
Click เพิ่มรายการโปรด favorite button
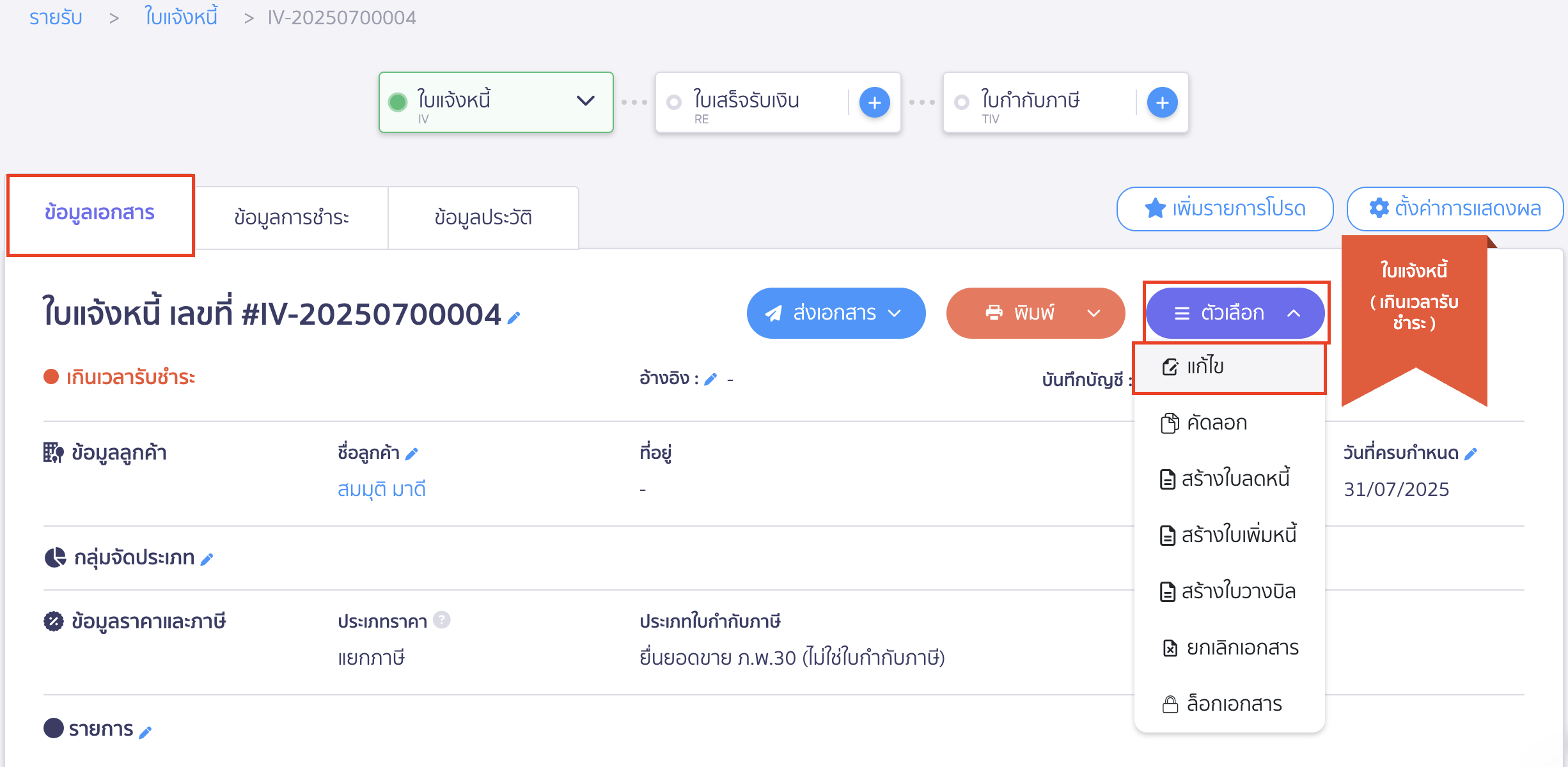[x=1225, y=209]
